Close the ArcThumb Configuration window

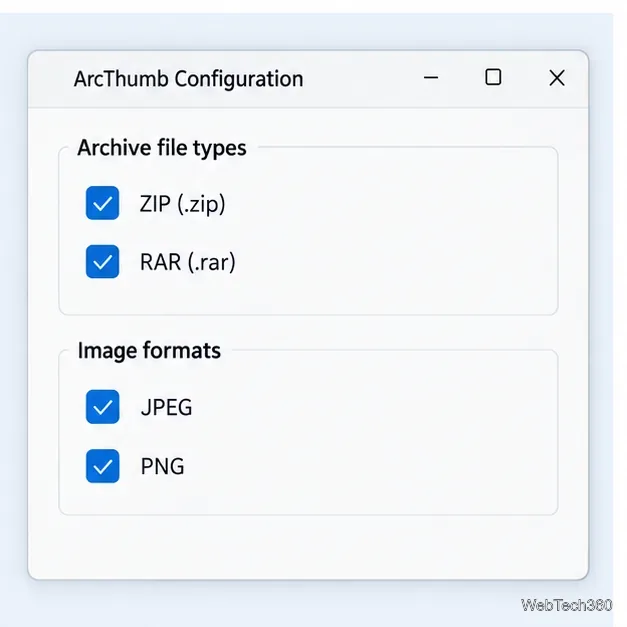click(x=557, y=78)
